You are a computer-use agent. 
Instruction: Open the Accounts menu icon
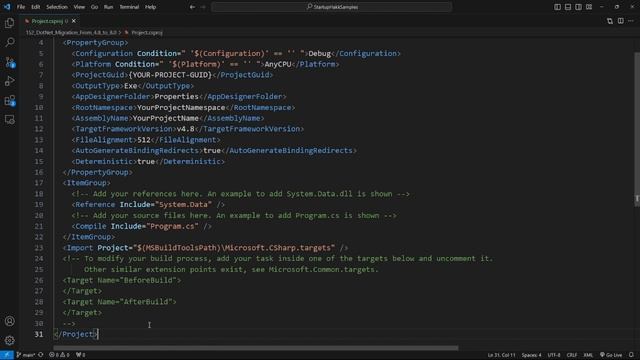pyautogui.click(x=9, y=321)
